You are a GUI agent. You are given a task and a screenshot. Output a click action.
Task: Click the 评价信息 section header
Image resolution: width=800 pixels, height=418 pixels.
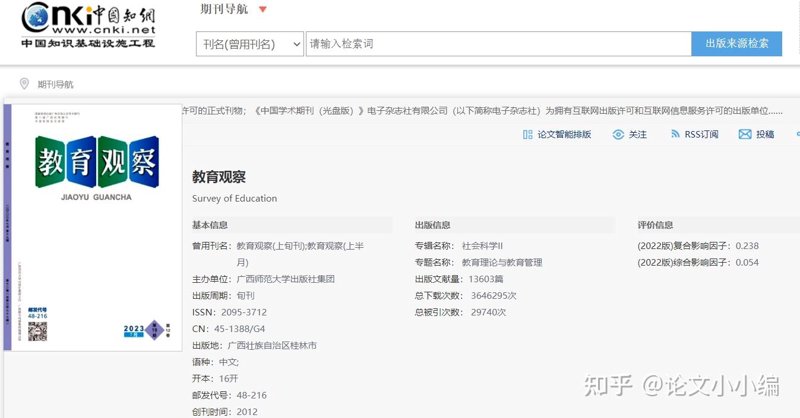pyautogui.click(x=655, y=225)
